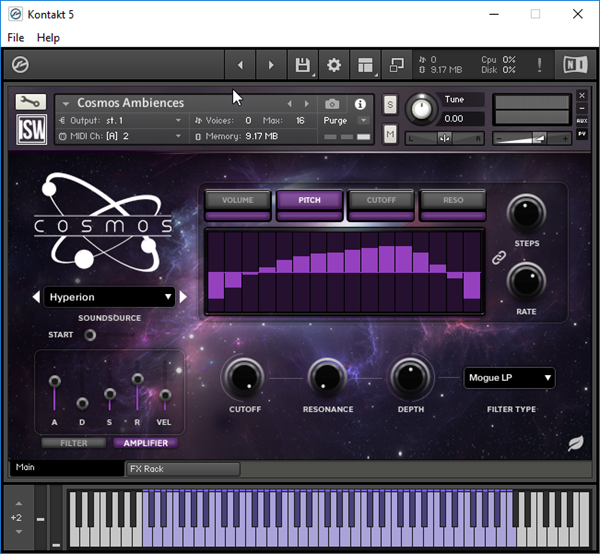Open the Output st. 1 dropdown
Viewport: 600px width, 554px height.
pos(121,121)
